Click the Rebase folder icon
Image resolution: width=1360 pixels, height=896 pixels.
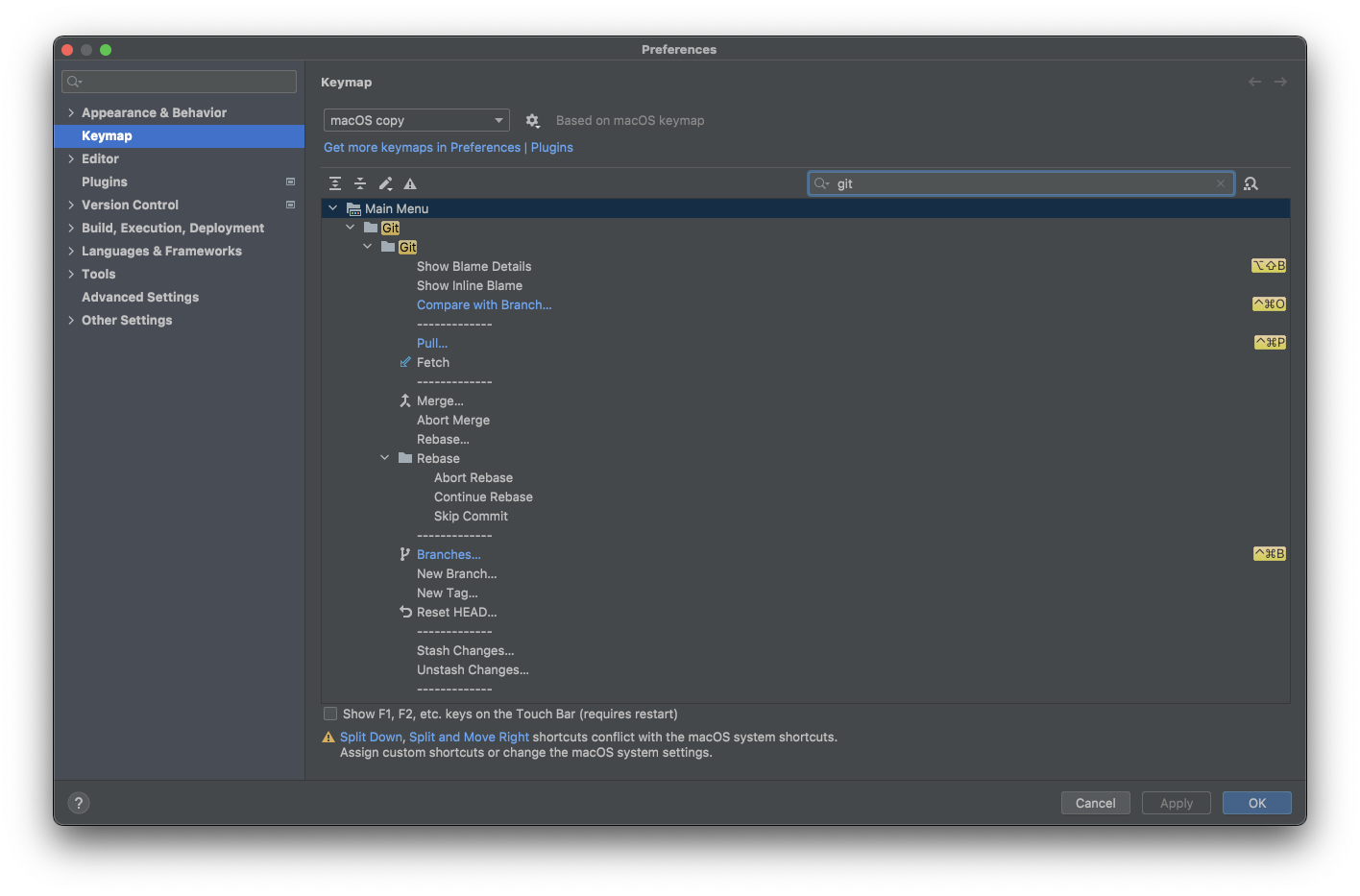405,458
